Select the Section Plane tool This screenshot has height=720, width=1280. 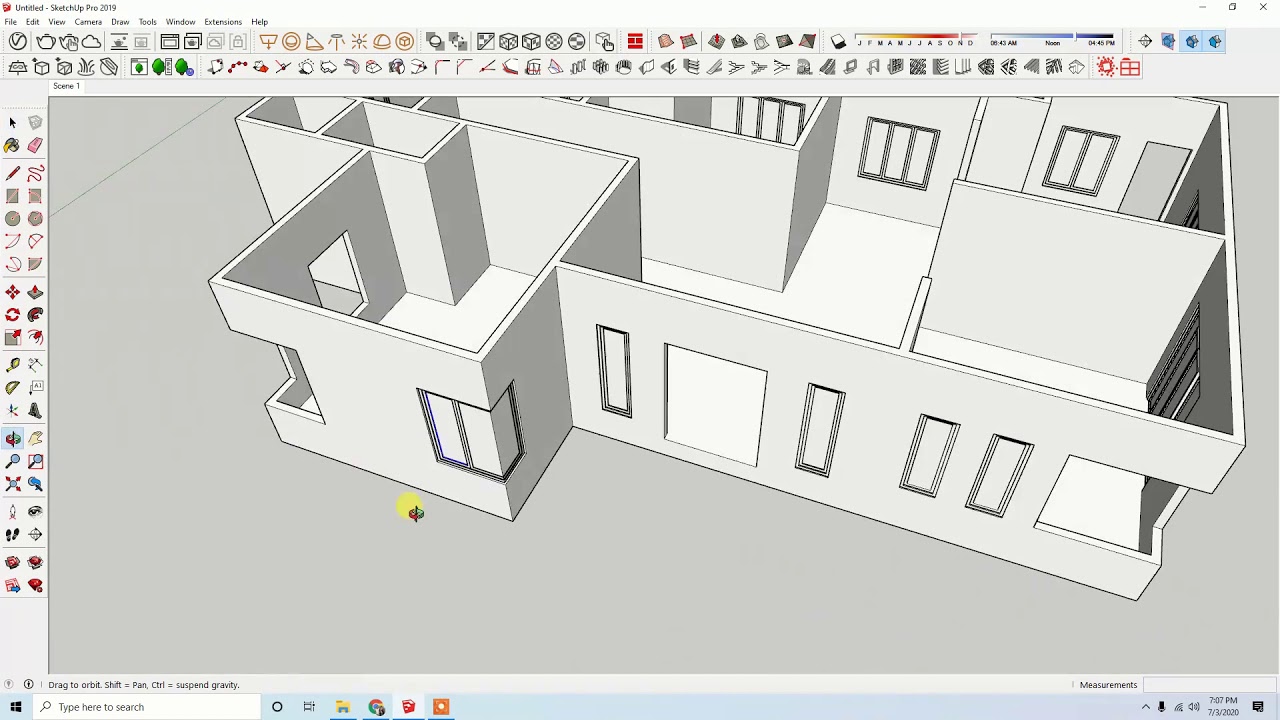coord(35,535)
